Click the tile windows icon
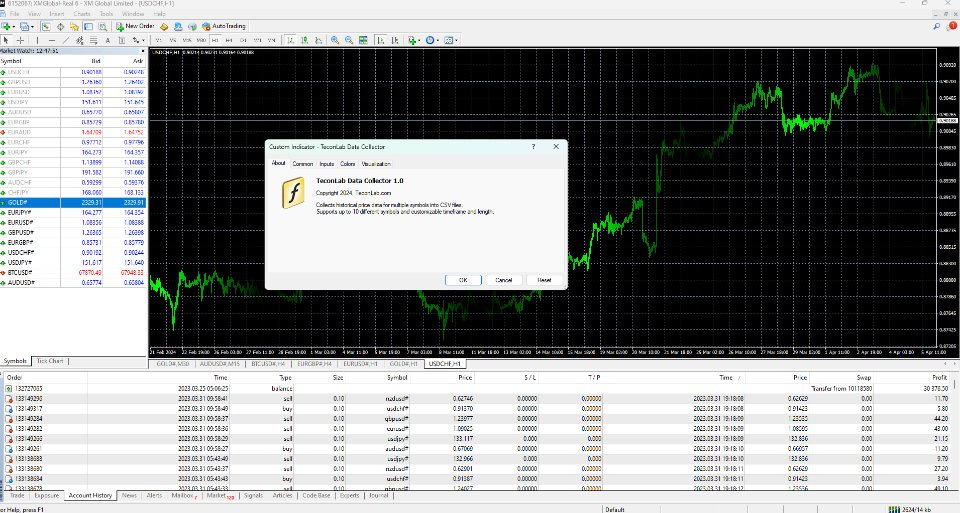Screen dimensions: 960x513 click(x=363, y=40)
